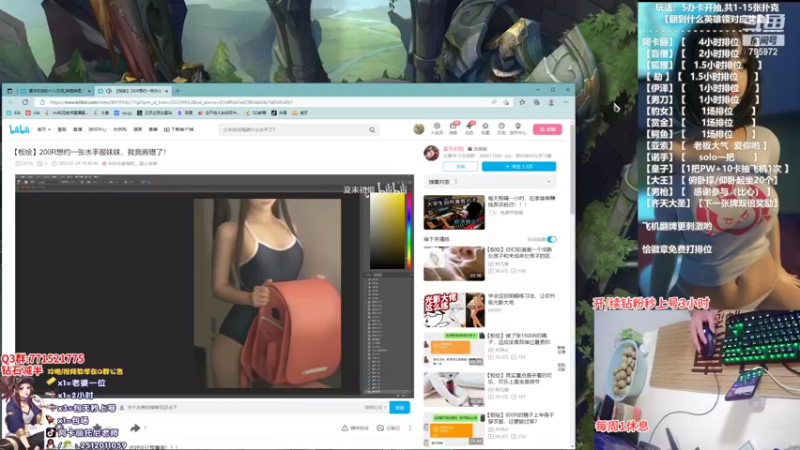Open the 历史 watch history icon
Screen dimensions: 800x450
click(501, 129)
